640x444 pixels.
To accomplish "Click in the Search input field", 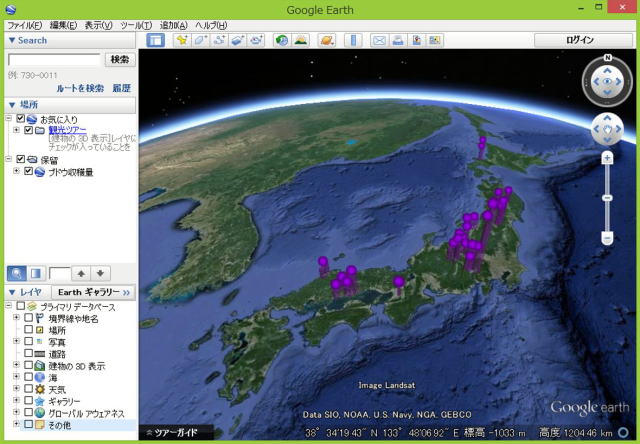I will click(x=54, y=60).
